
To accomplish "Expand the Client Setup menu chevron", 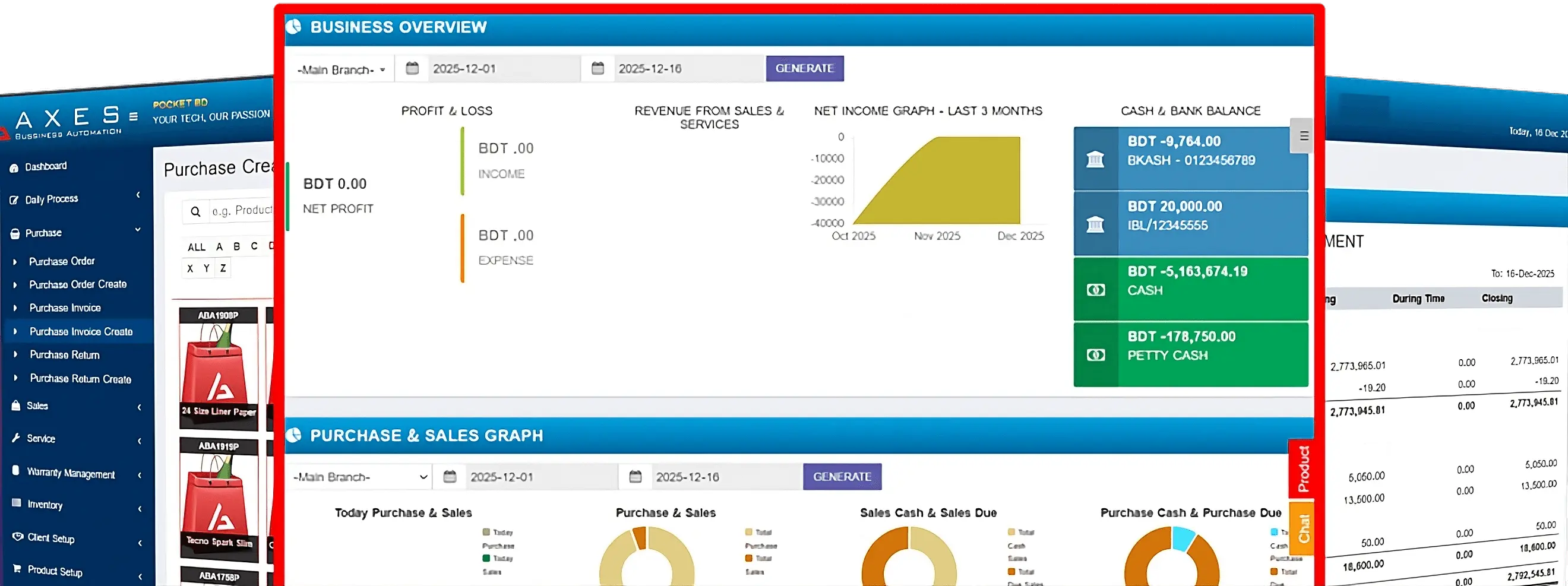I will [x=140, y=543].
